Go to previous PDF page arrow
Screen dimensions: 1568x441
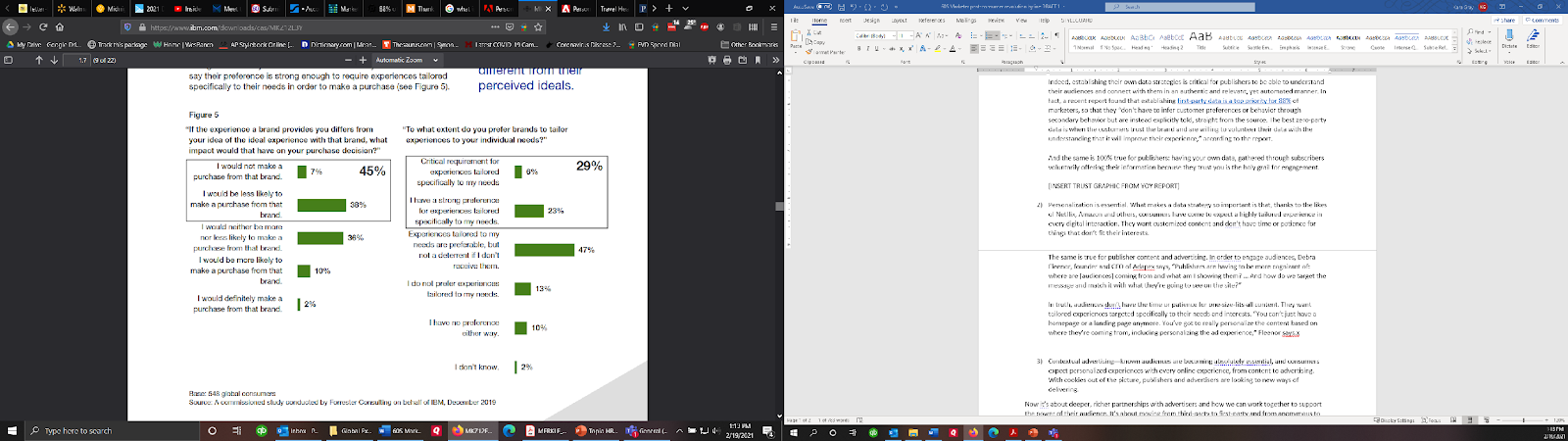39,60
